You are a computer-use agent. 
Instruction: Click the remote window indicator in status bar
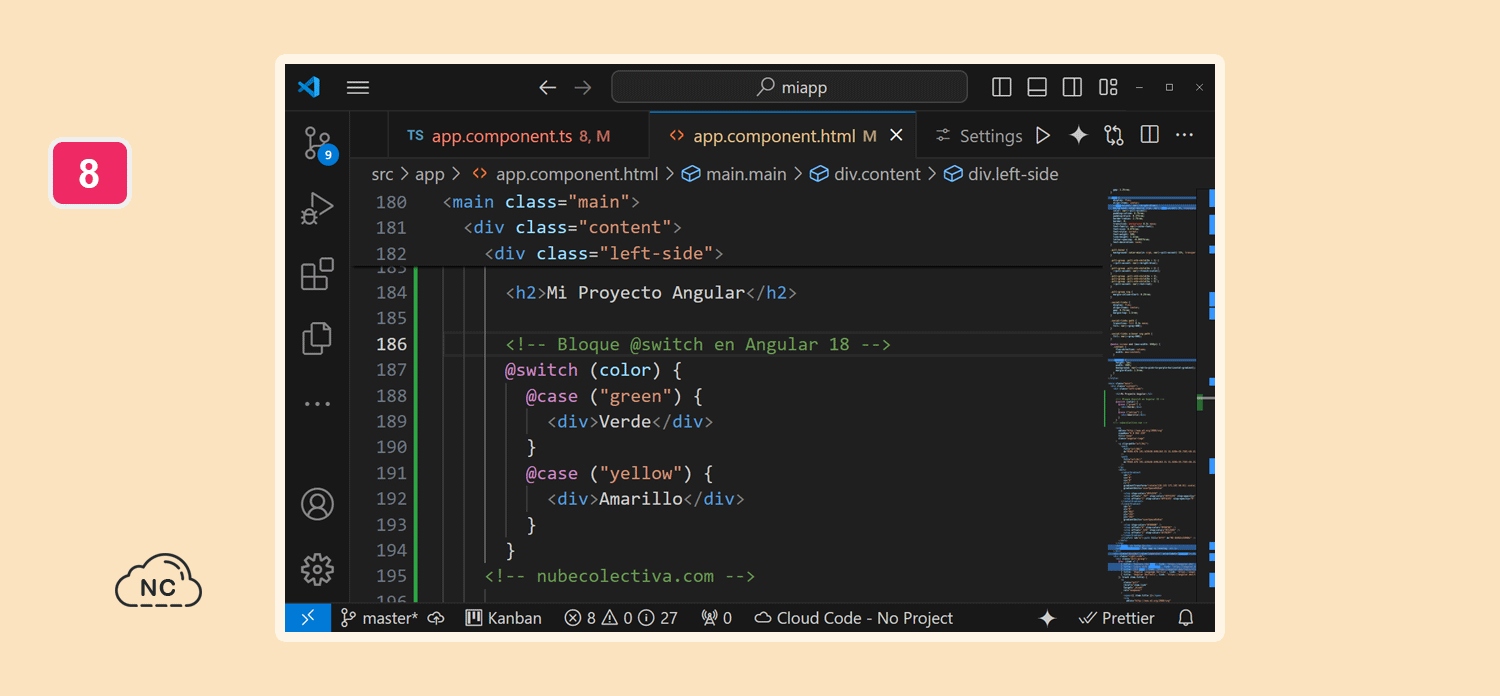(x=307, y=618)
